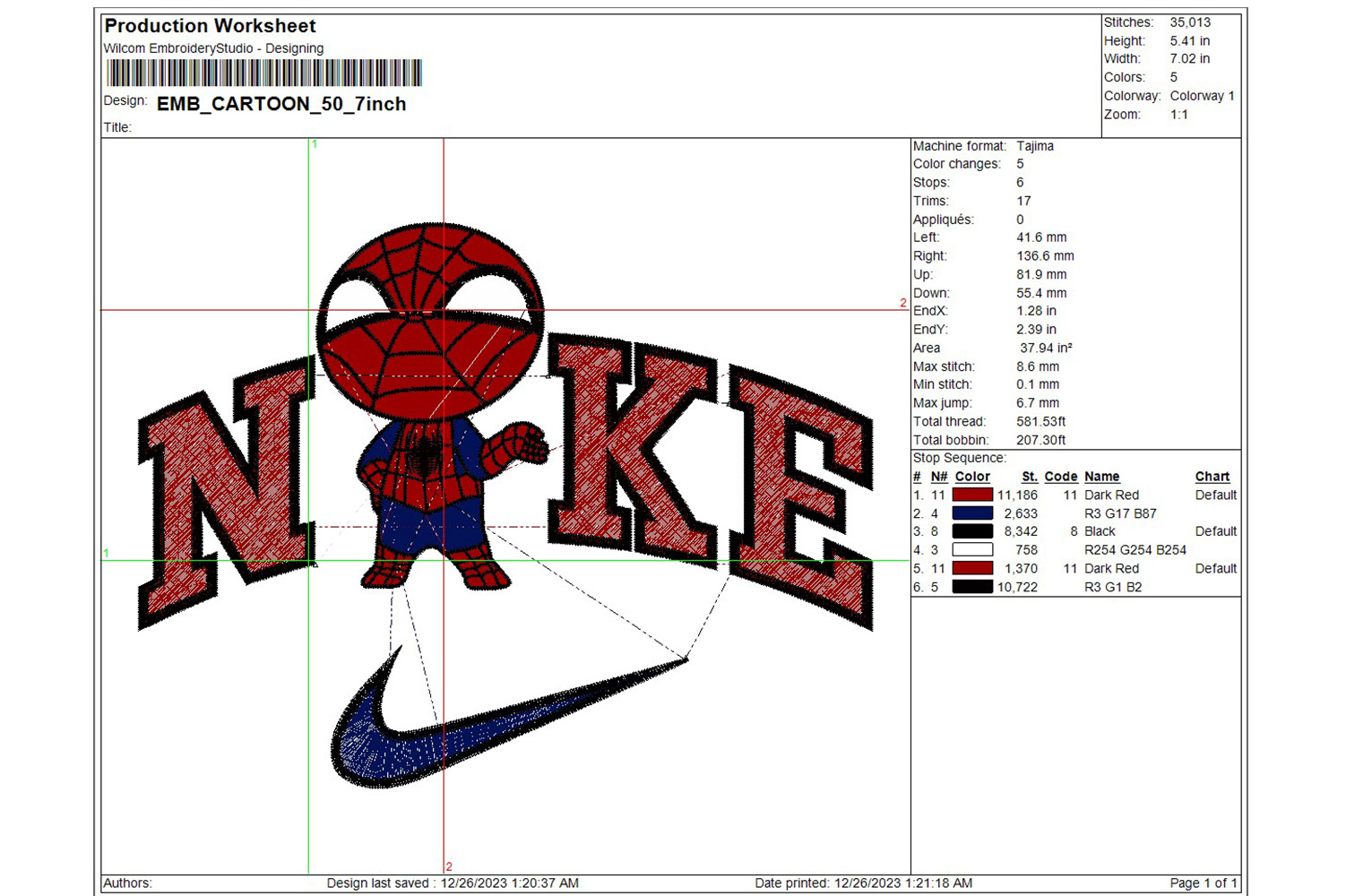This screenshot has width=1346, height=896.
Task: Click the Up value 81.9 mm
Action: tap(1041, 275)
